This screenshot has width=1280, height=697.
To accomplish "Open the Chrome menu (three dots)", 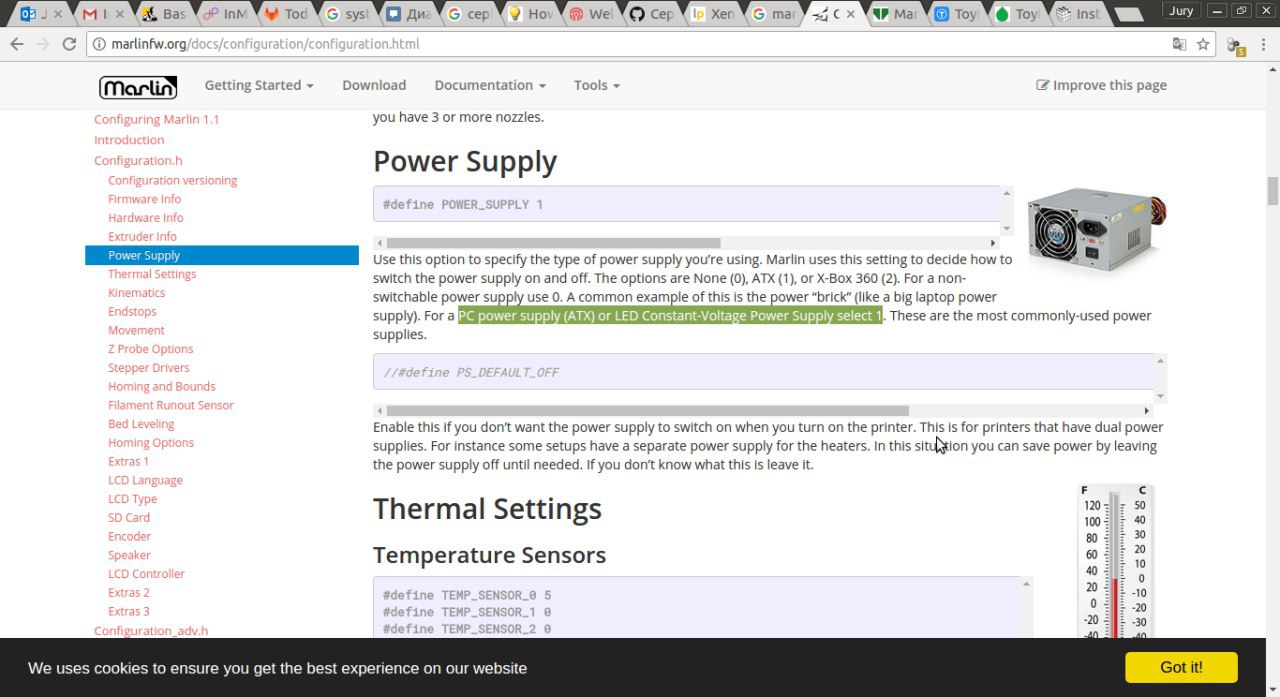I will (x=1263, y=44).
